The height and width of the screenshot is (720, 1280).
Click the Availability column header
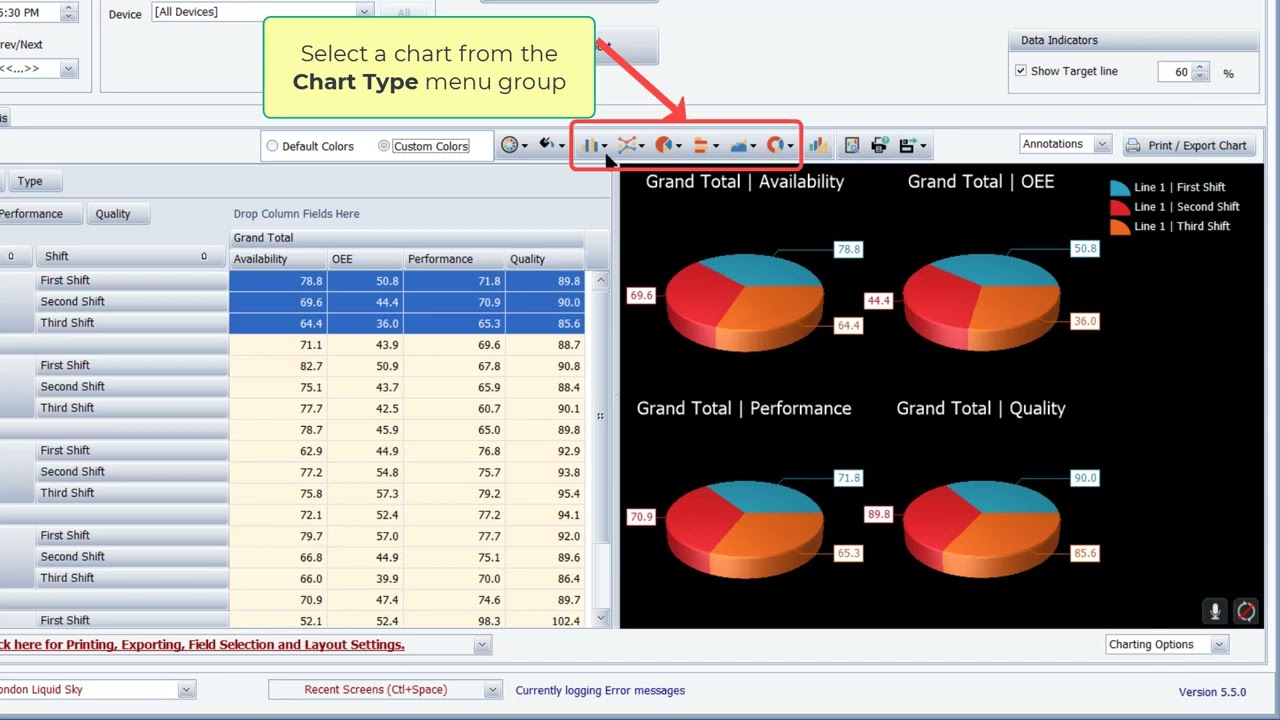tap(278, 259)
